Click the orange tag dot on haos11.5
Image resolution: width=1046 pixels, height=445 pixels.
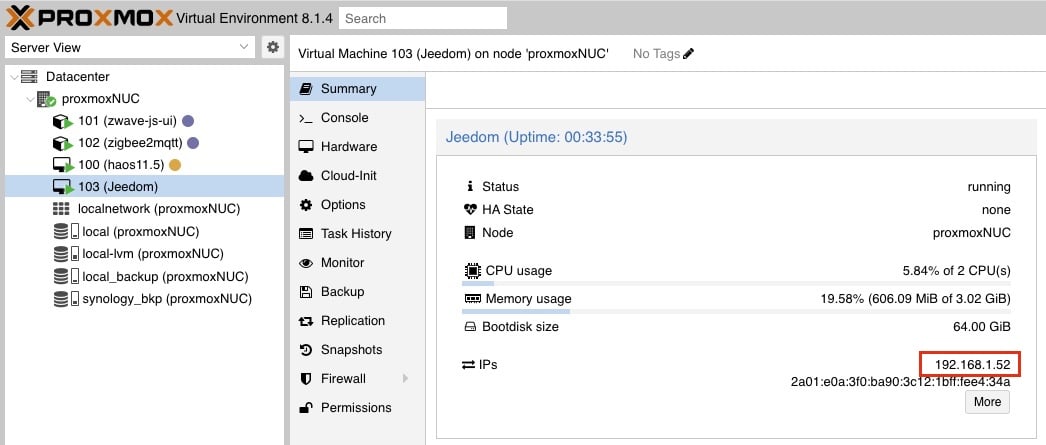(x=175, y=165)
